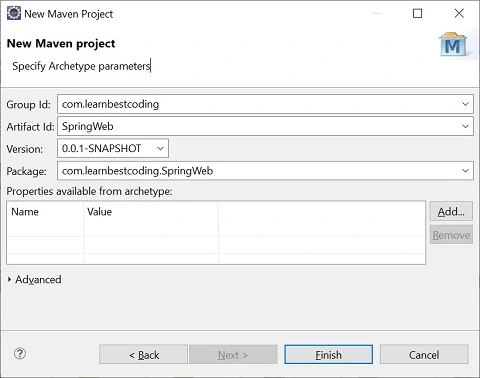The height and width of the screenshot is (378, 480).
Task: Click the Name column header
Action: pyautogui.click(x=45, y=212)
